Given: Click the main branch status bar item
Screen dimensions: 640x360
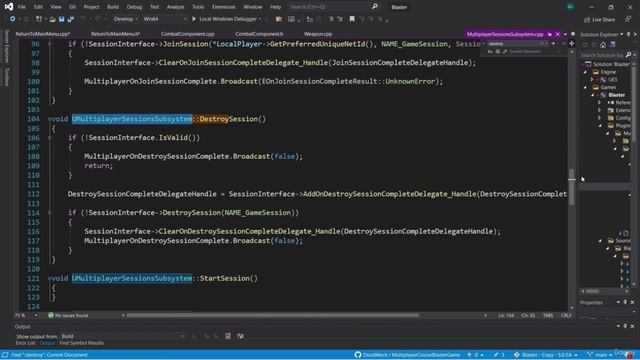Looking at the screenshot, I should pyautogui.click(x=598, y=355).
